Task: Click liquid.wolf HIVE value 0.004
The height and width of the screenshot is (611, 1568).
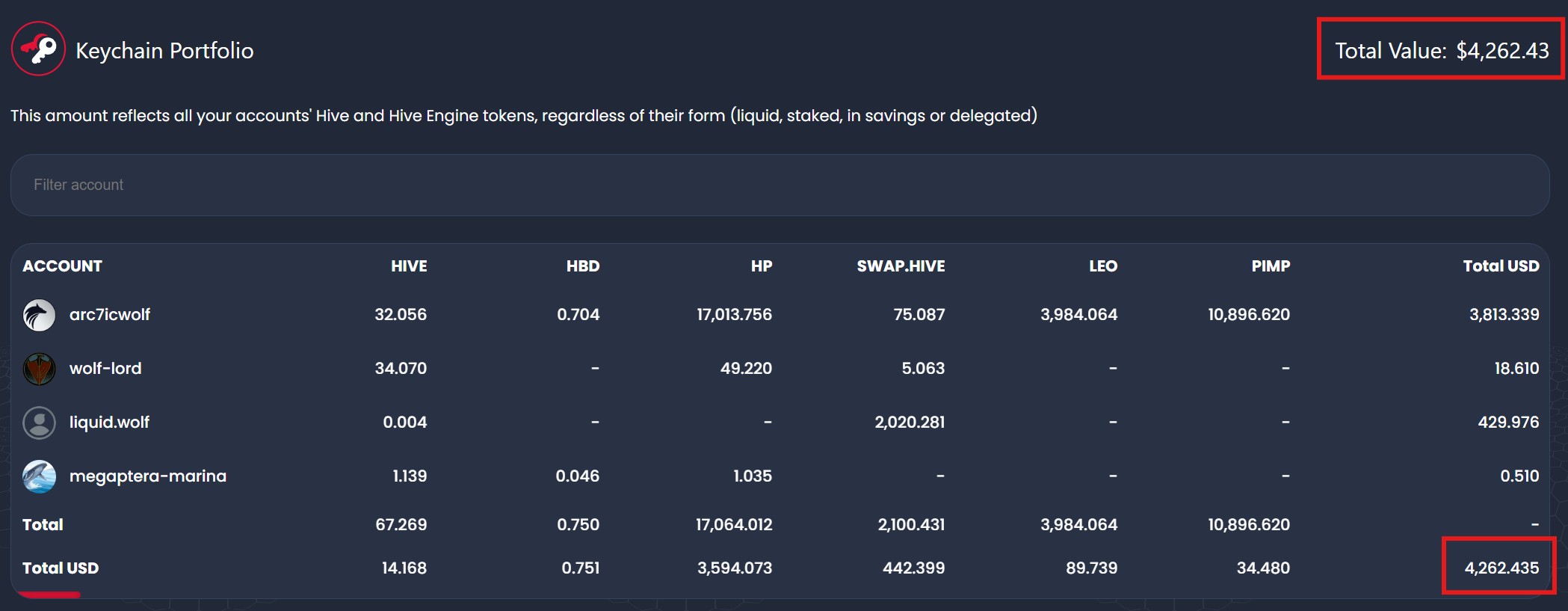Action: point(405,423)
